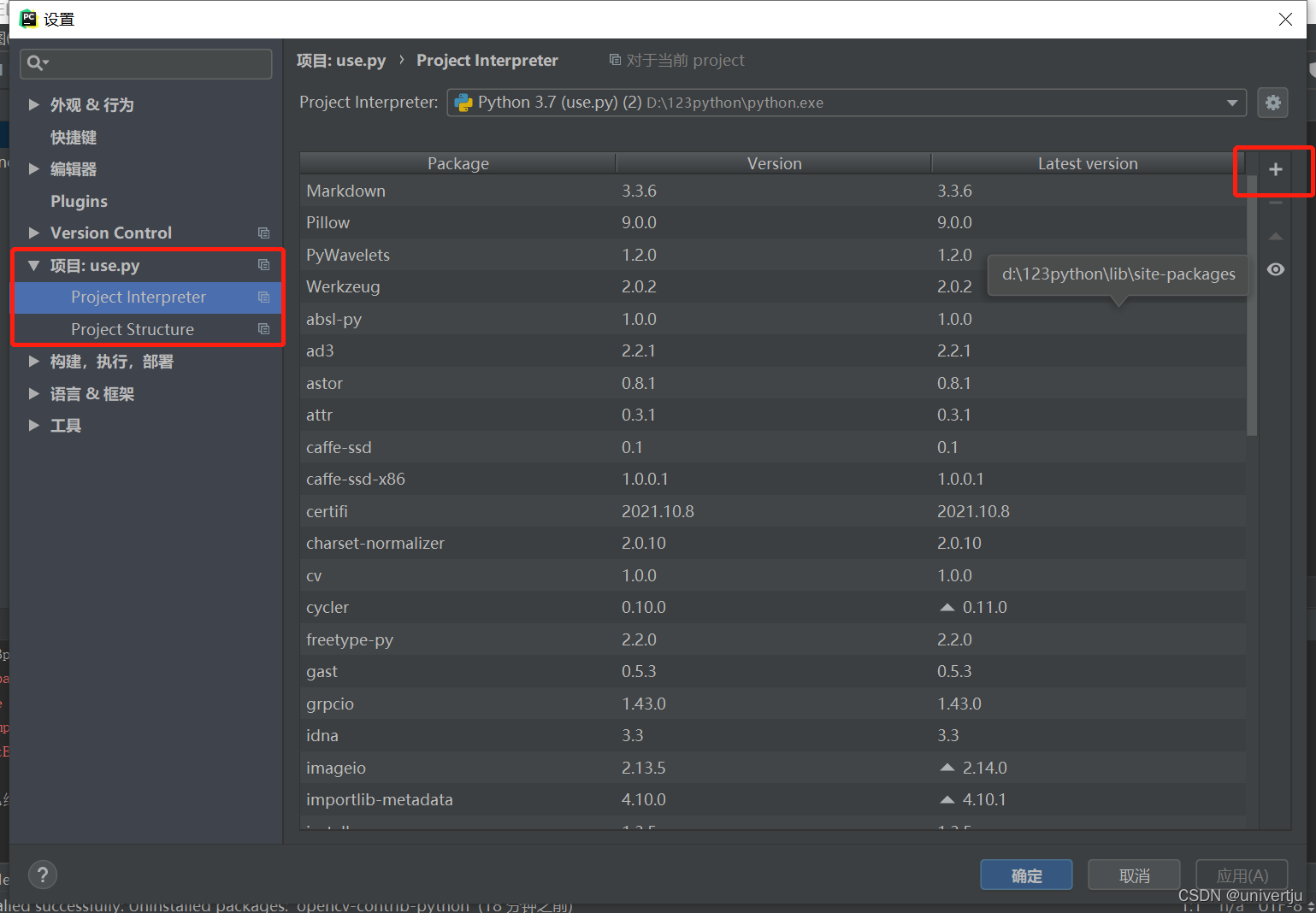Click the copy icon beside Version Control

click(263, 233)
